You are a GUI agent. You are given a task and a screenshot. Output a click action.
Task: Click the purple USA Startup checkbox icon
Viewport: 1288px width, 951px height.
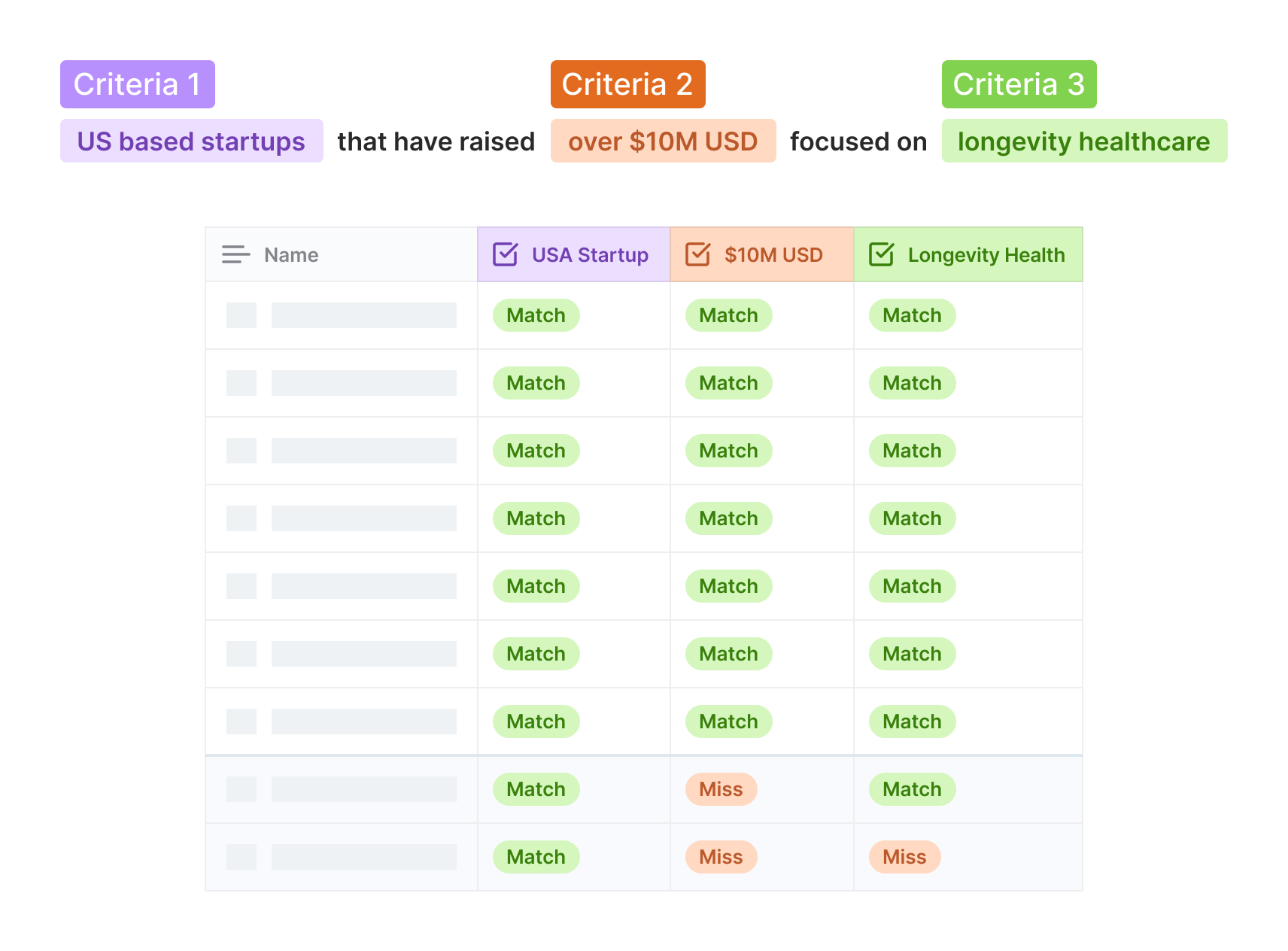505,254
